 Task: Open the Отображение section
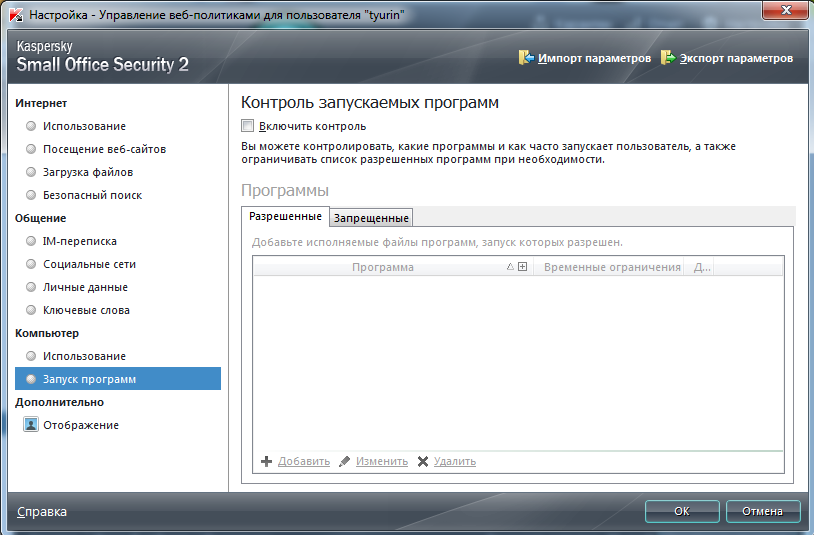click(81, 425)
